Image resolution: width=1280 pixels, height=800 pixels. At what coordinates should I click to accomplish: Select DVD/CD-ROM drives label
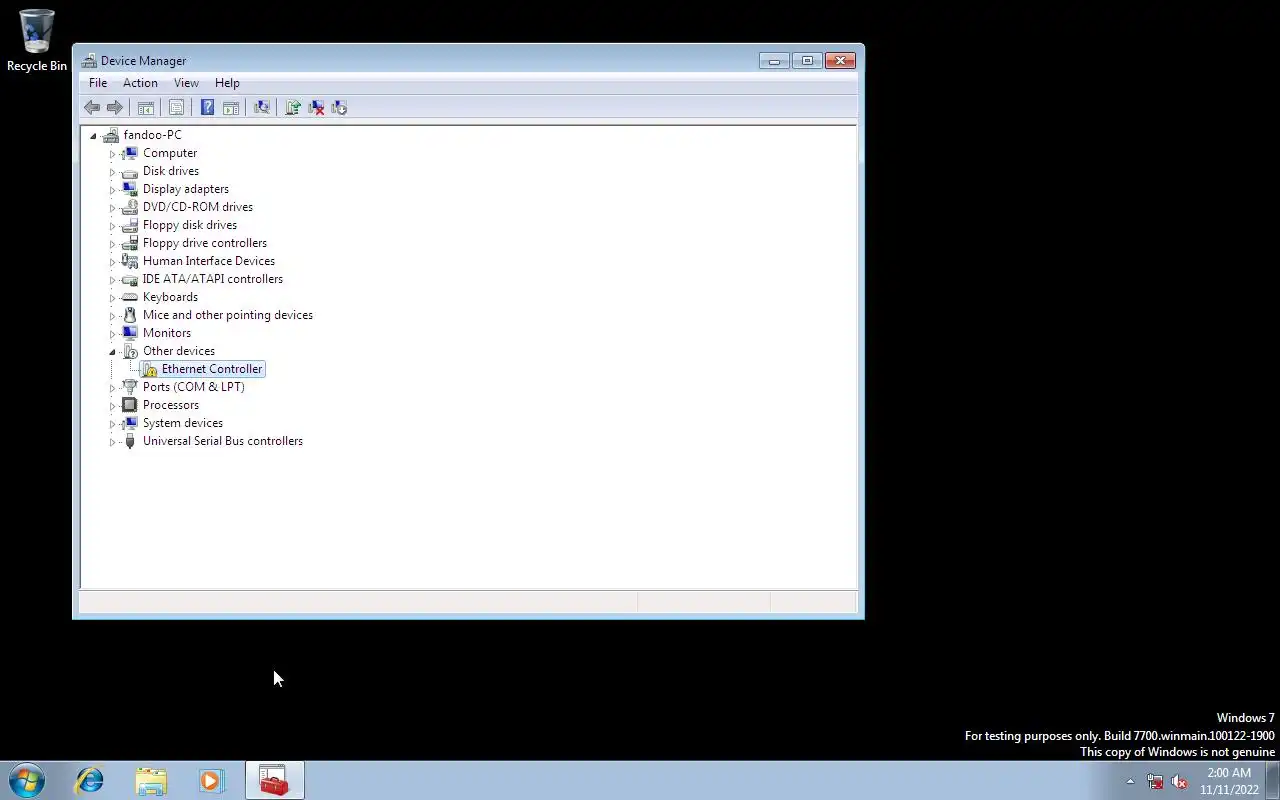tap(198, 207)
